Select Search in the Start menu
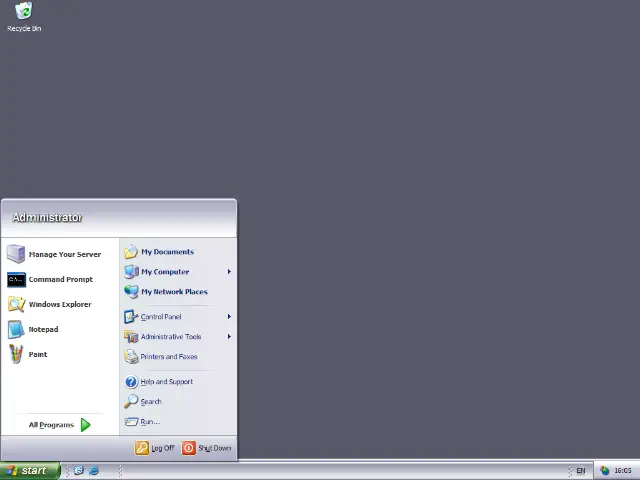This screenshot has width=640, height=480. pyautogui.click(x=150, y=402)
